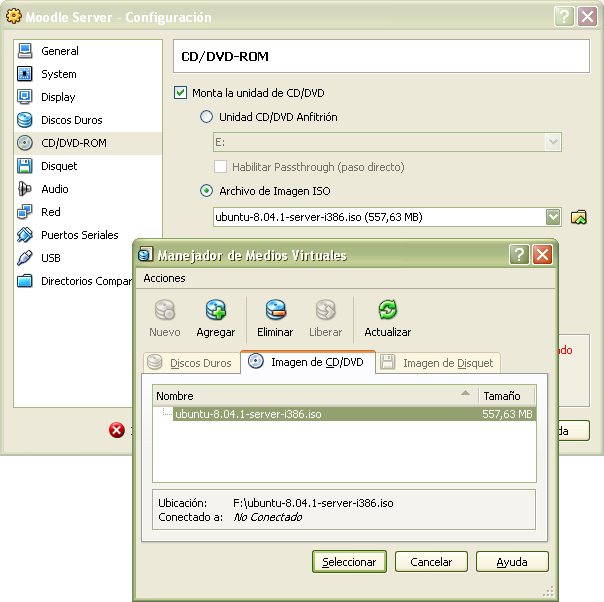Sort list by Nombre column header
Screen dimensions: 604x602
(315, 396)
